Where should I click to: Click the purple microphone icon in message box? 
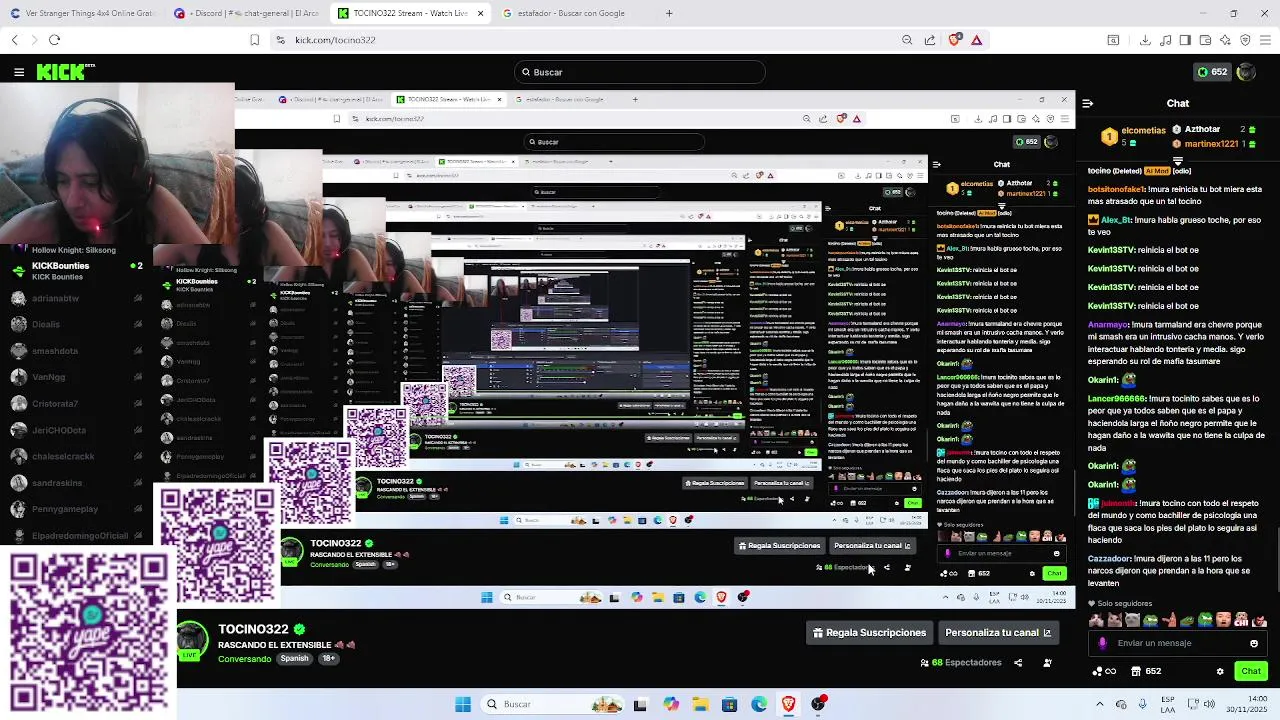click(1102, 643)
